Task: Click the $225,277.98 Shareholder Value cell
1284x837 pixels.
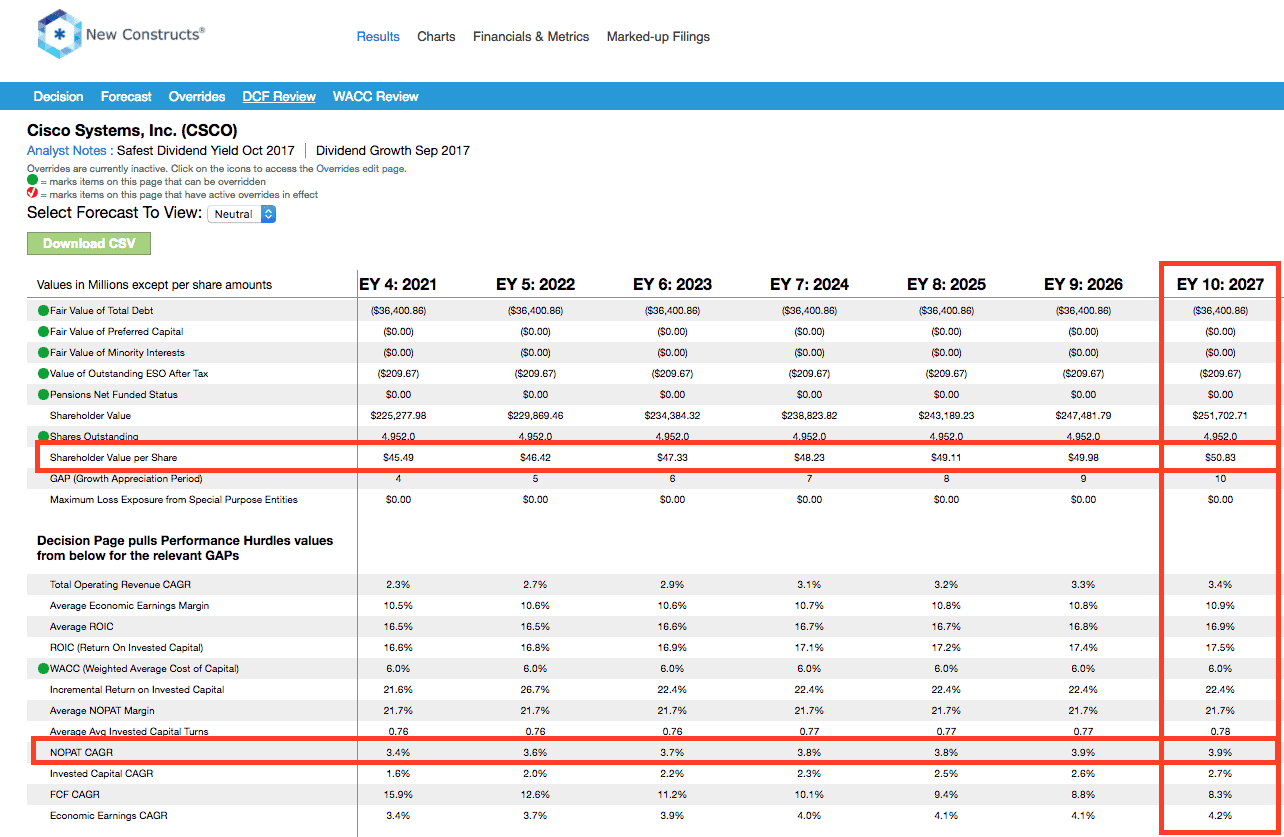Action: [x=398, y=415]
